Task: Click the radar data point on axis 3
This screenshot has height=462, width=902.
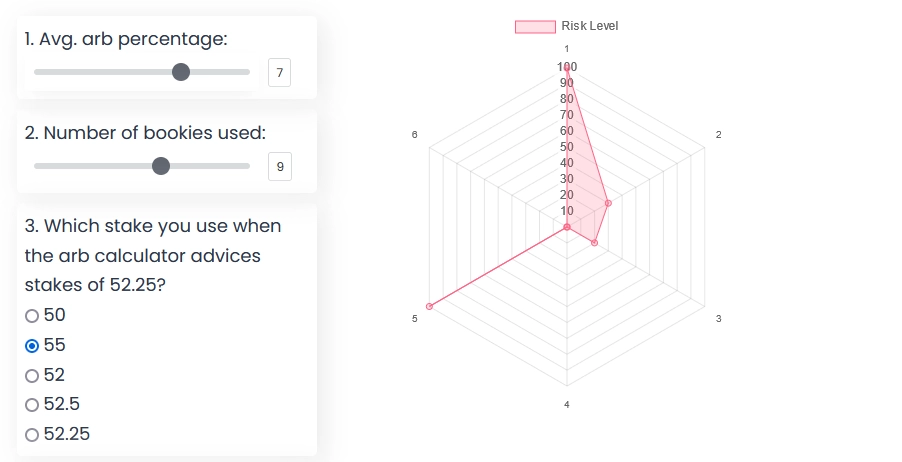Action: pos(594,242)
